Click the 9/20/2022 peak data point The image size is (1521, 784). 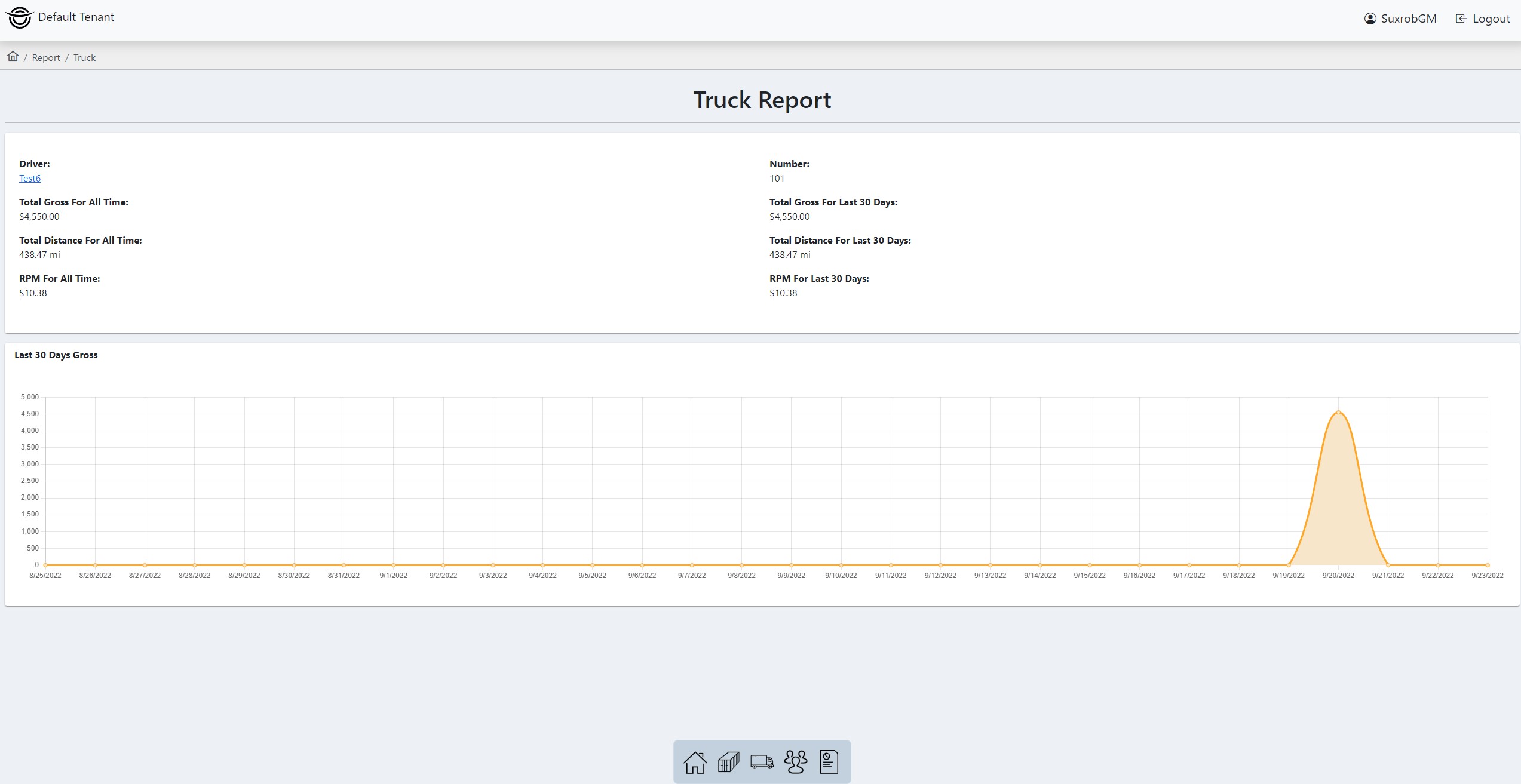click(1338, 412)
